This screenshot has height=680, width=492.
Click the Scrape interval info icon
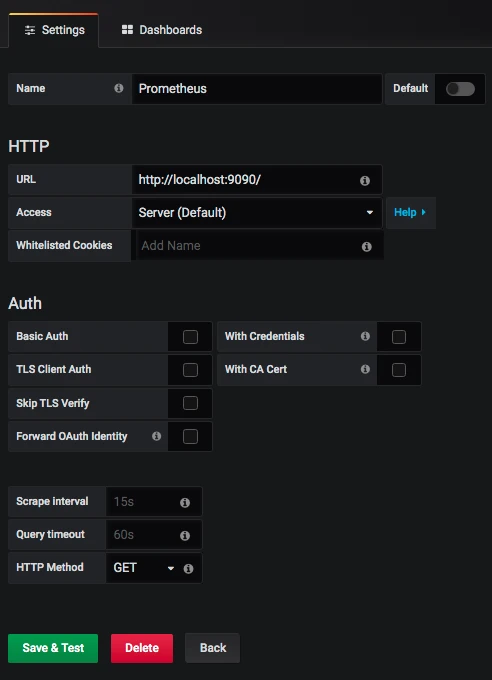point(185,502)
